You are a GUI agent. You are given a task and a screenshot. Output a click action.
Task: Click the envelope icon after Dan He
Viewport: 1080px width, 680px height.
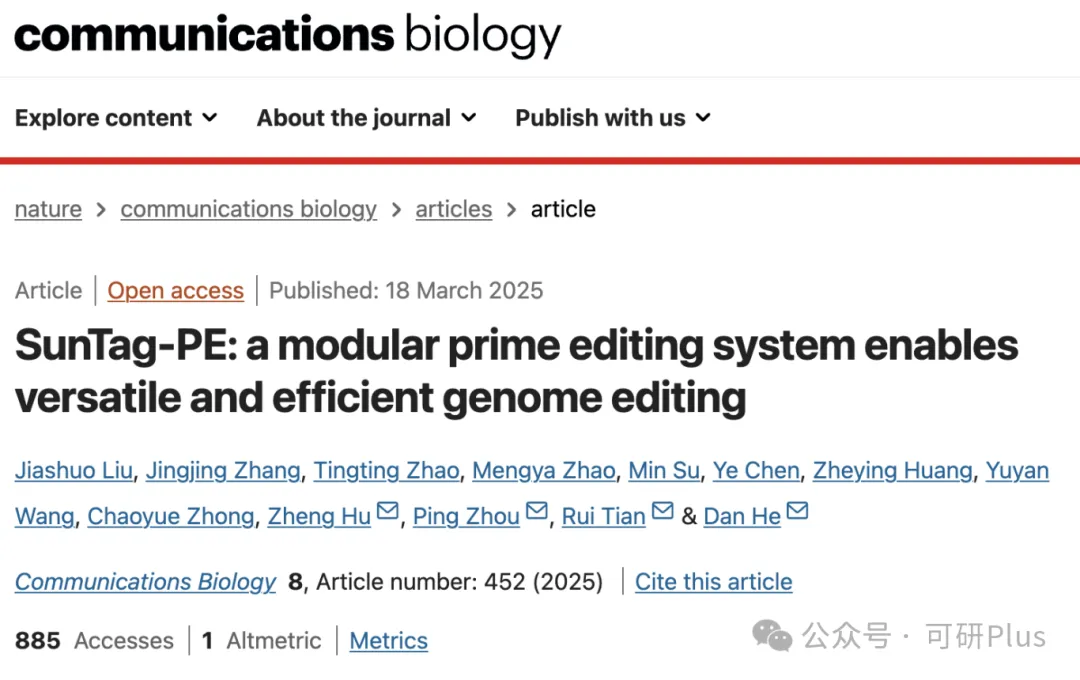click(797, 513)
